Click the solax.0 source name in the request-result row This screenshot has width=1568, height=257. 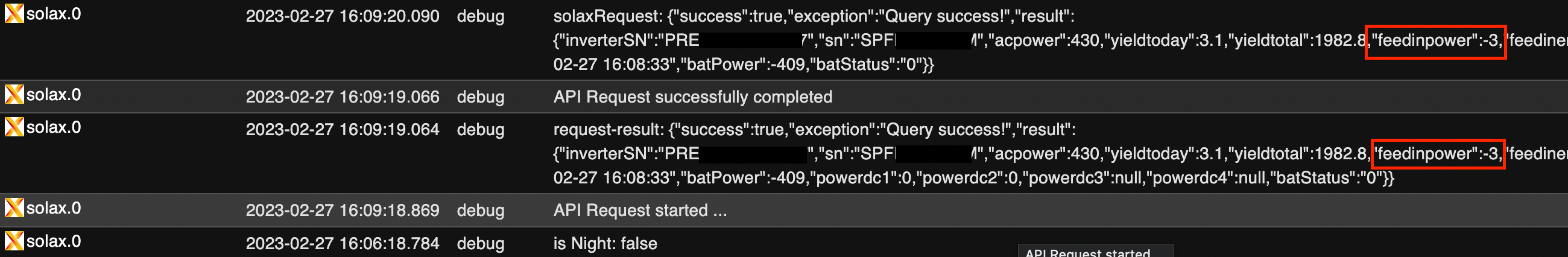pos(54,127)
